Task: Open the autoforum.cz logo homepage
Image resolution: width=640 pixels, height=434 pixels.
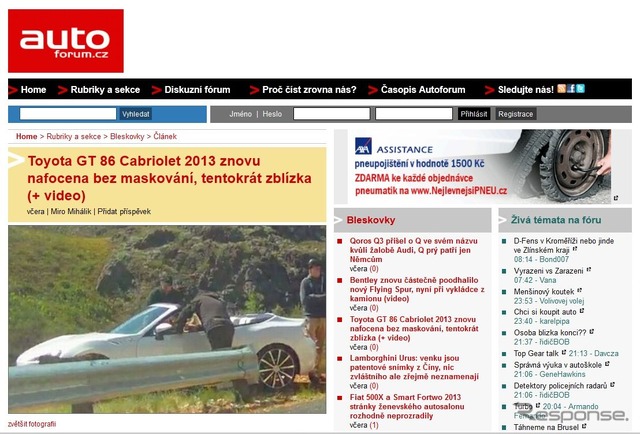Action: click(66, 41)
